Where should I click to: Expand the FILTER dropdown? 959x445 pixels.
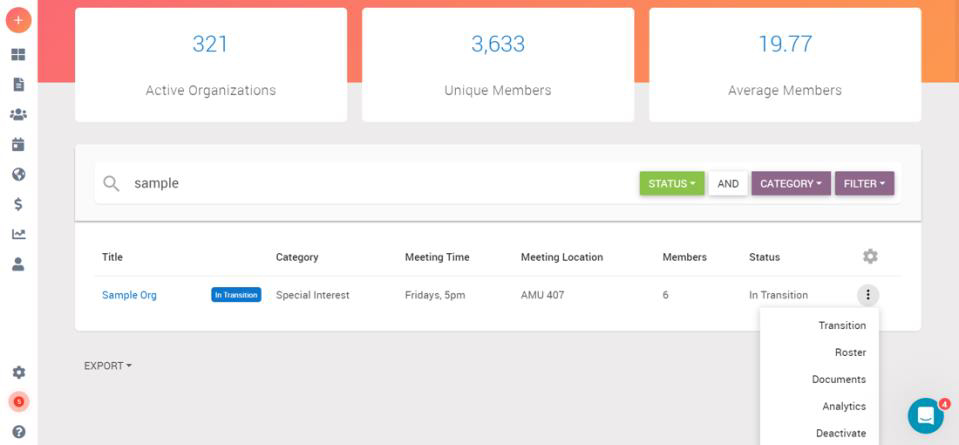[864, 184]
